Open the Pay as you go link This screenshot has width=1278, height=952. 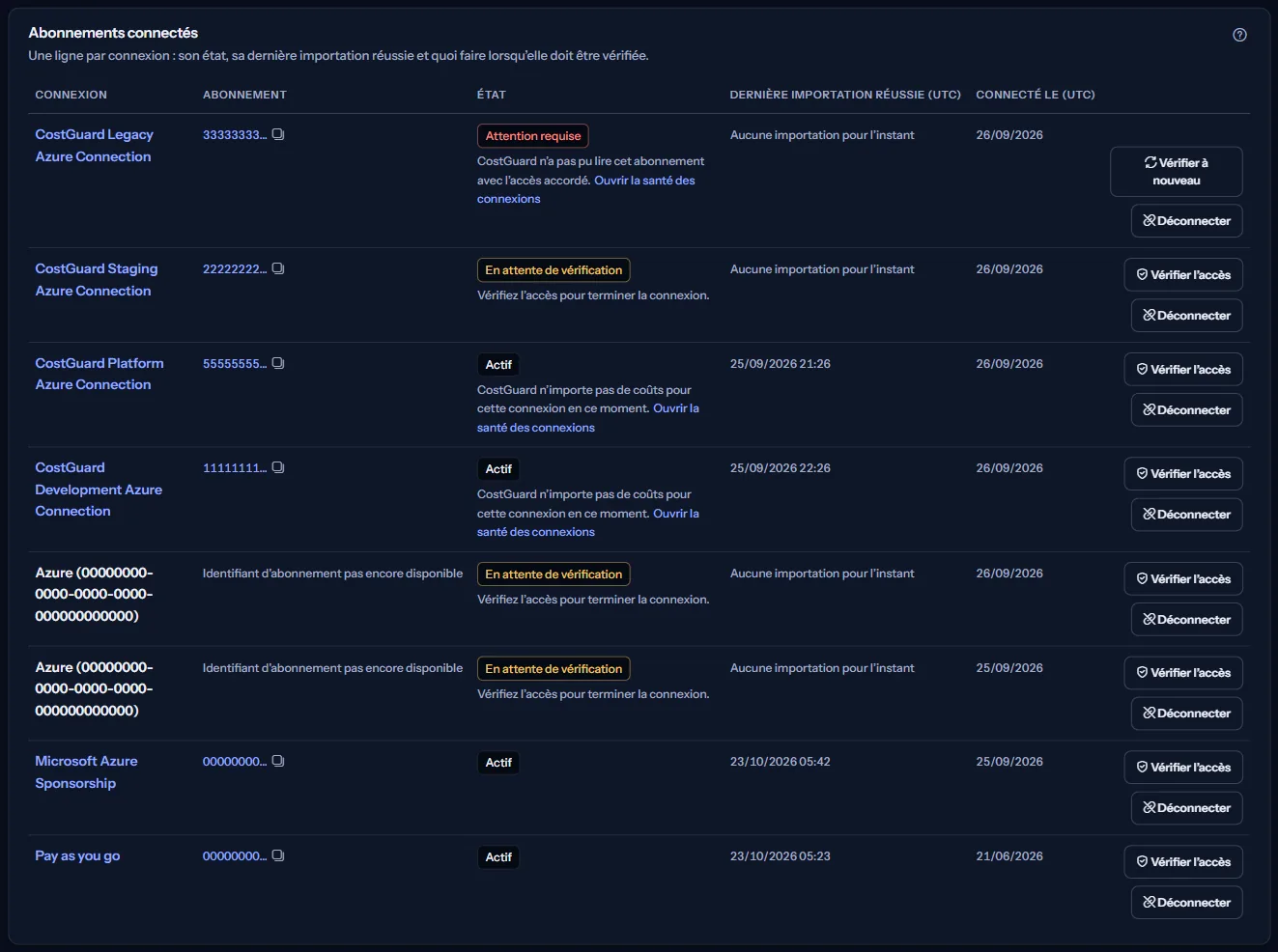pyautogui.click(x=77, y=855)
